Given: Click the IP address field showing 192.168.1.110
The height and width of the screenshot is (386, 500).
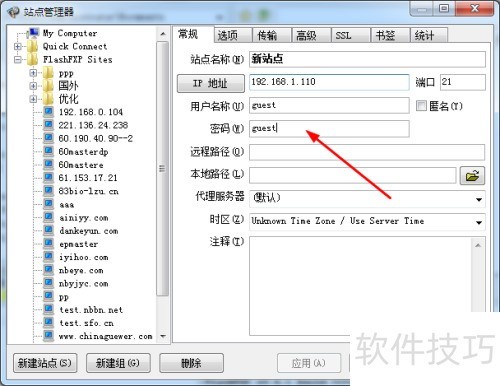Looking at the screenshot, I should click(x=329, y=82).
